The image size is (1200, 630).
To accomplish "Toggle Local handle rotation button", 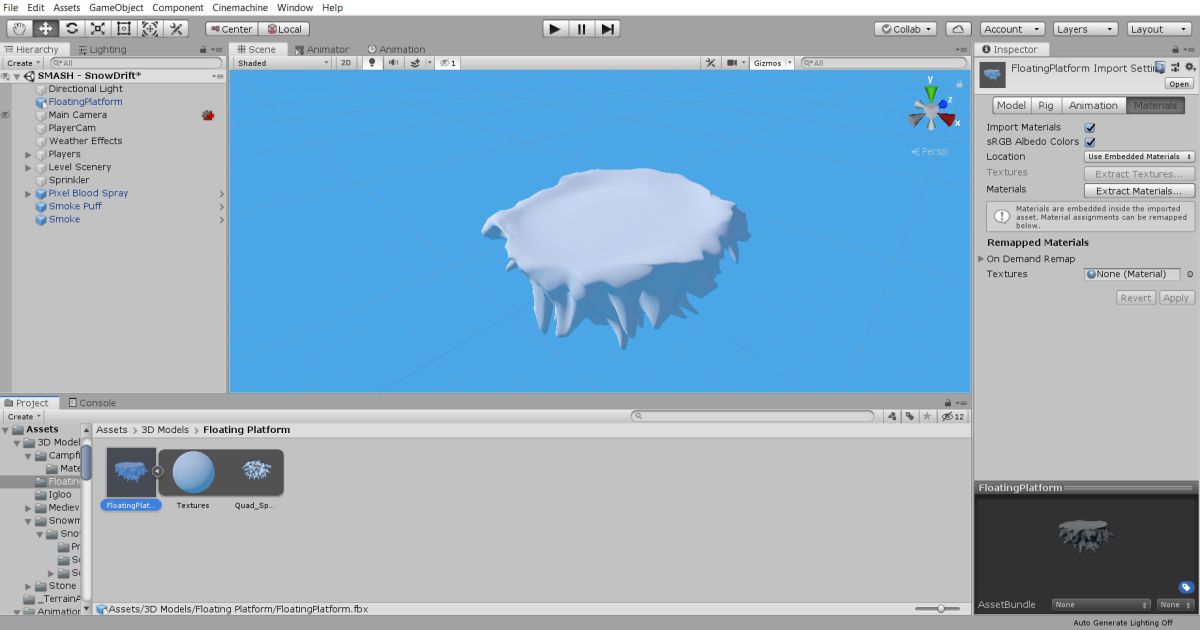I will [284, 29].
